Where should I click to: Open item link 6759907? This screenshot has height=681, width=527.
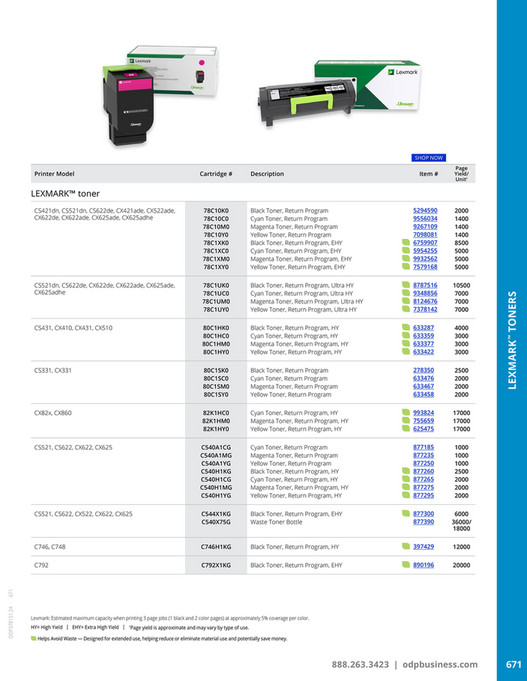(x=425, y=243)
